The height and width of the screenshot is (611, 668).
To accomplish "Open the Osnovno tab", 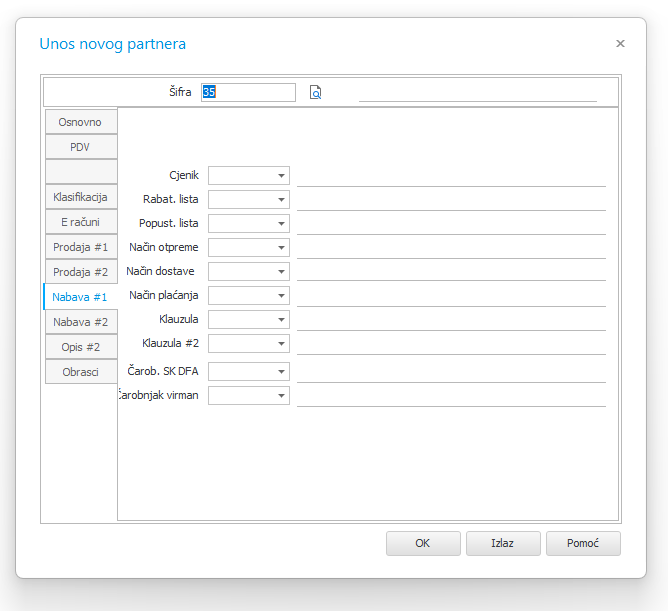I will (81, 122).
